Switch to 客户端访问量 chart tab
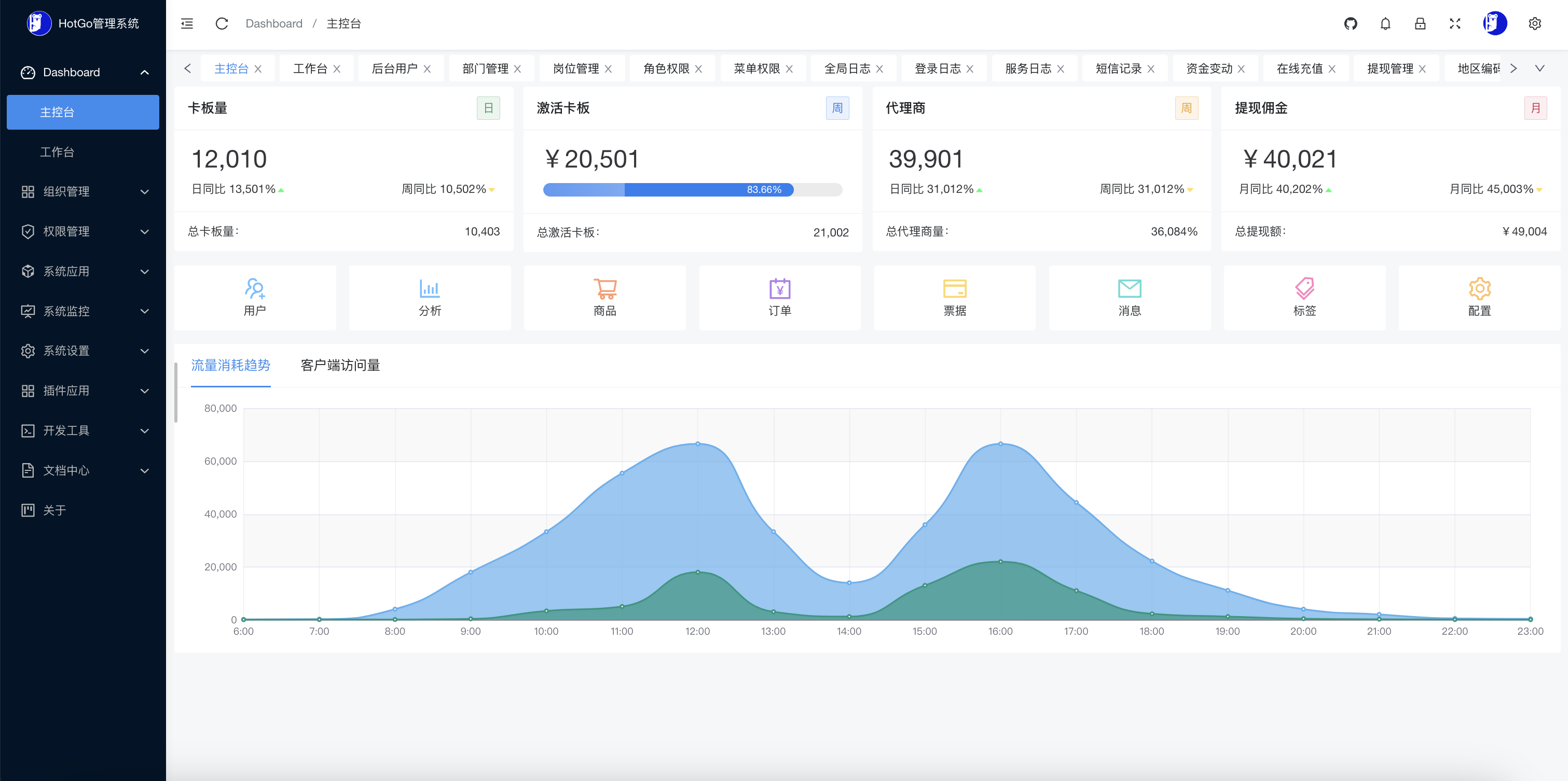The height and width of the screenshot is (781, 1568). (x=340, y=365)
